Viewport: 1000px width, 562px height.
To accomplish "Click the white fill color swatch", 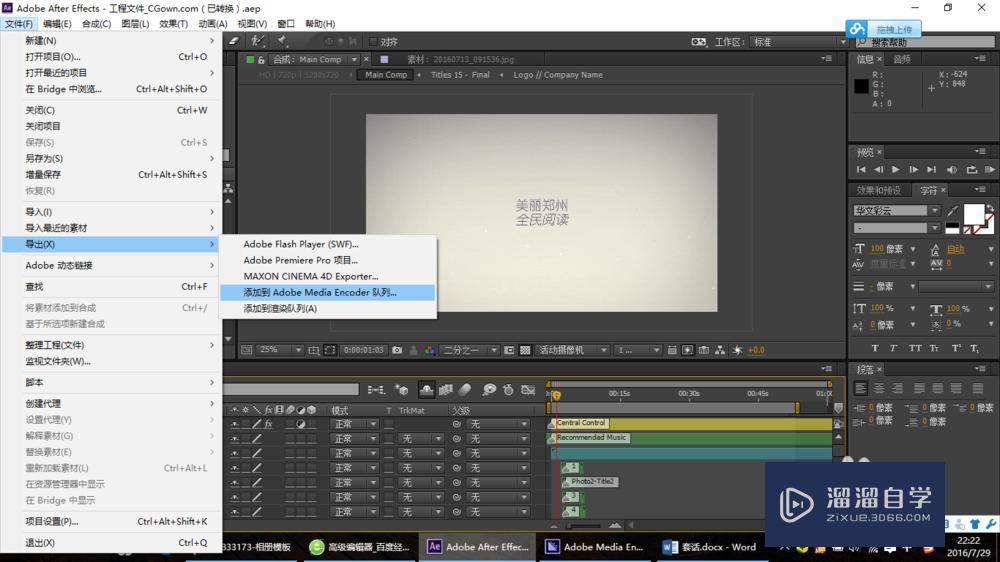I will (x=973, y=214).
